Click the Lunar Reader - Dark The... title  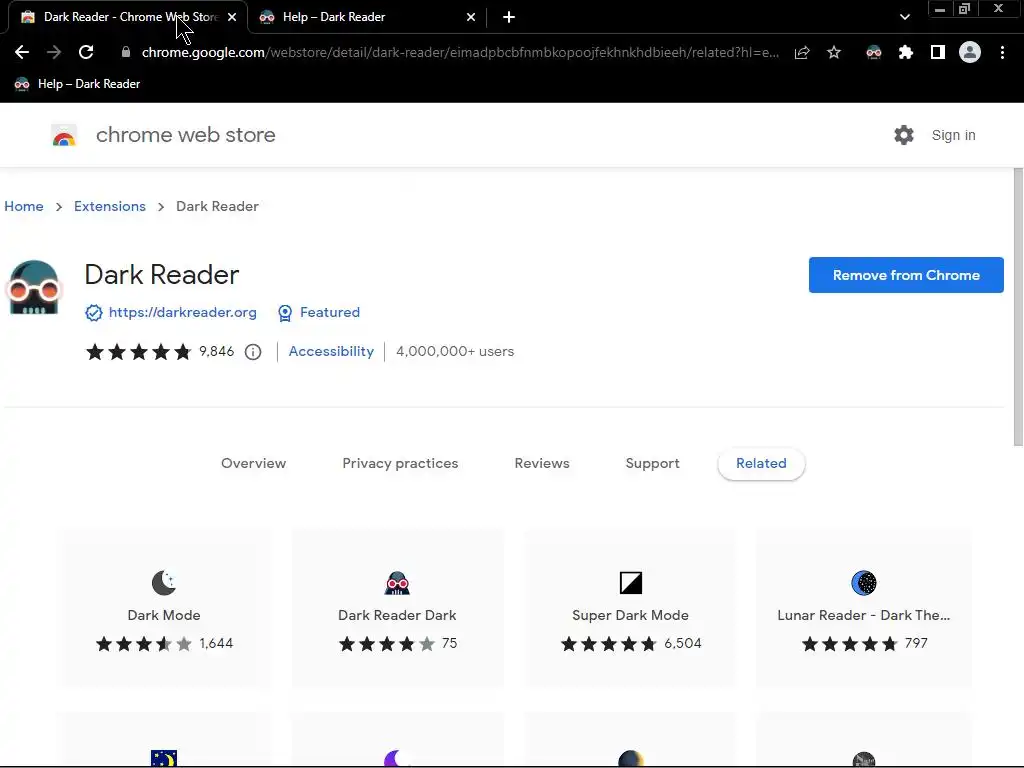pyautogui.click(x=863, y=615)
